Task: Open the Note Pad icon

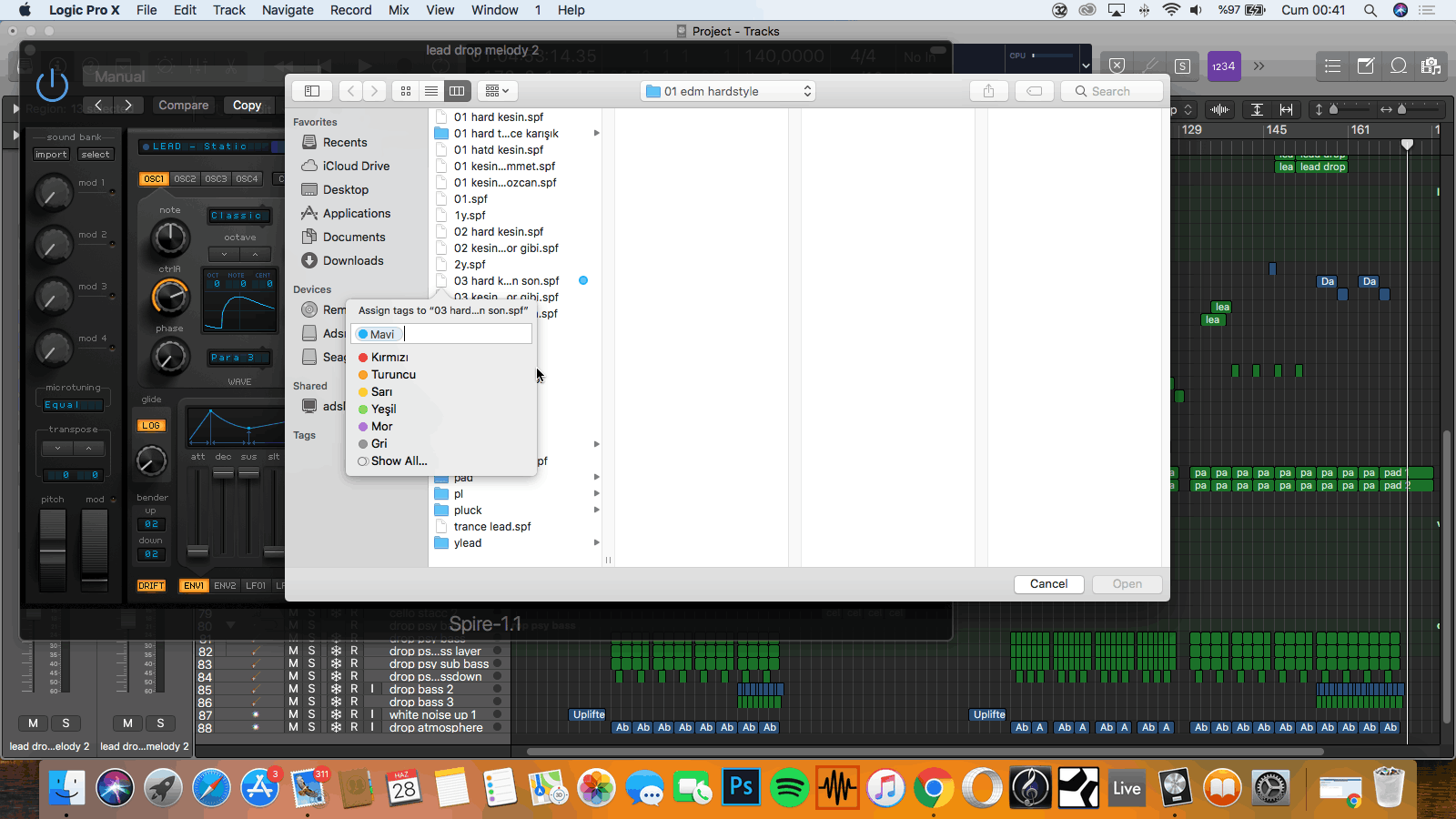Action: pyautogui.click(x=1366, y=66)
